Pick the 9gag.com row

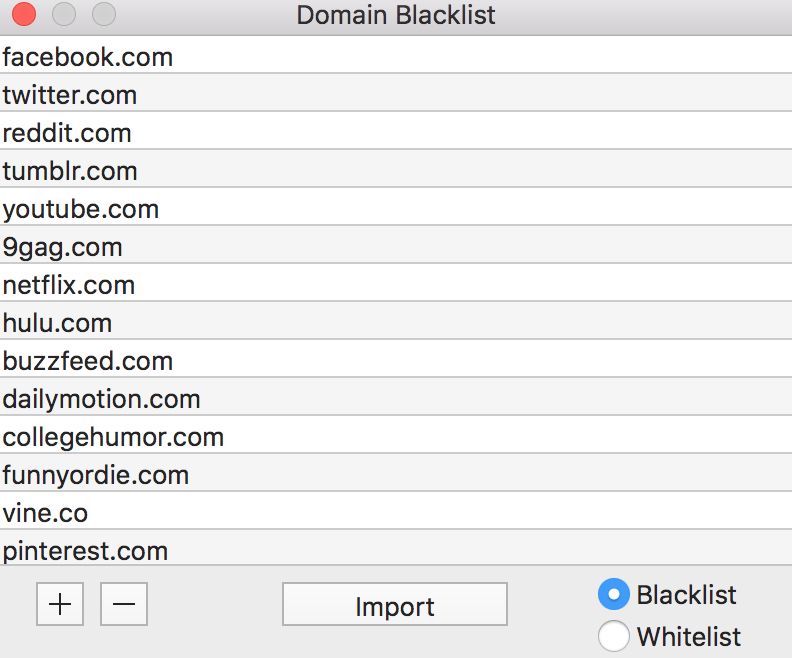(x=62, y=247)
